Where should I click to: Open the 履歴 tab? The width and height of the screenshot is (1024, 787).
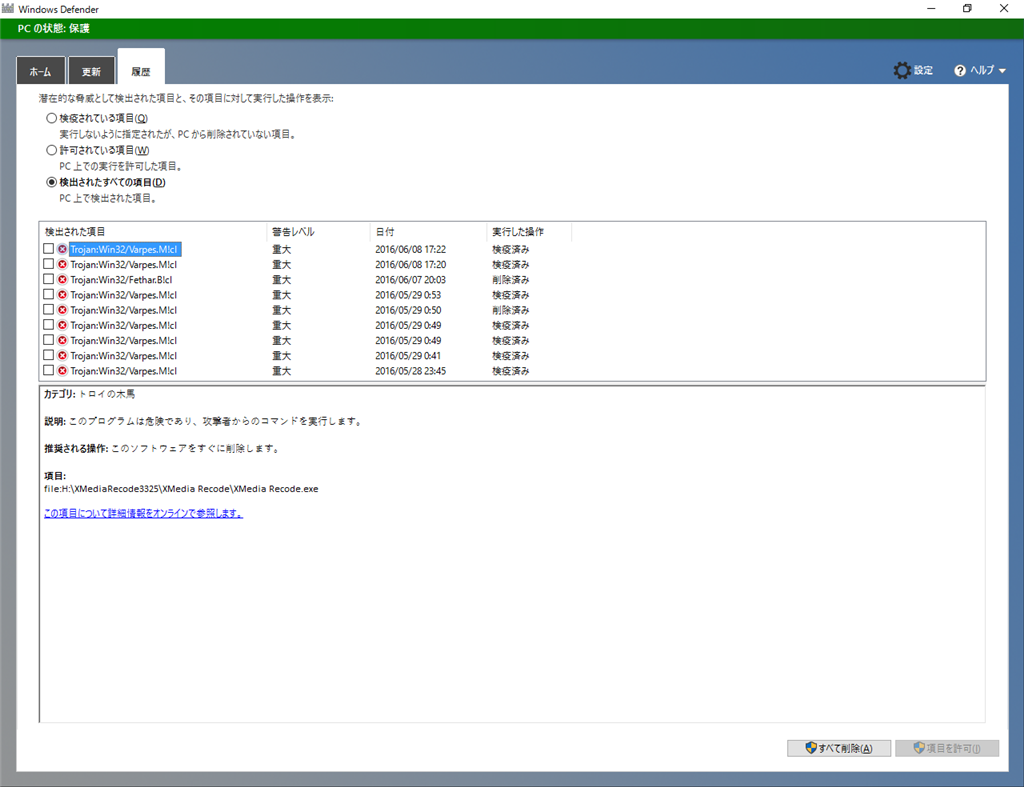pos(141,67)
